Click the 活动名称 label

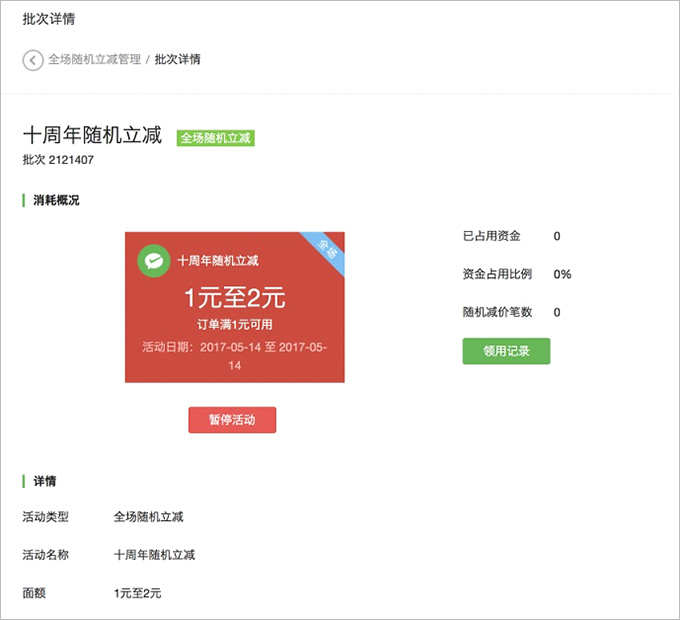pyautogui.click(x=46, y=555)
